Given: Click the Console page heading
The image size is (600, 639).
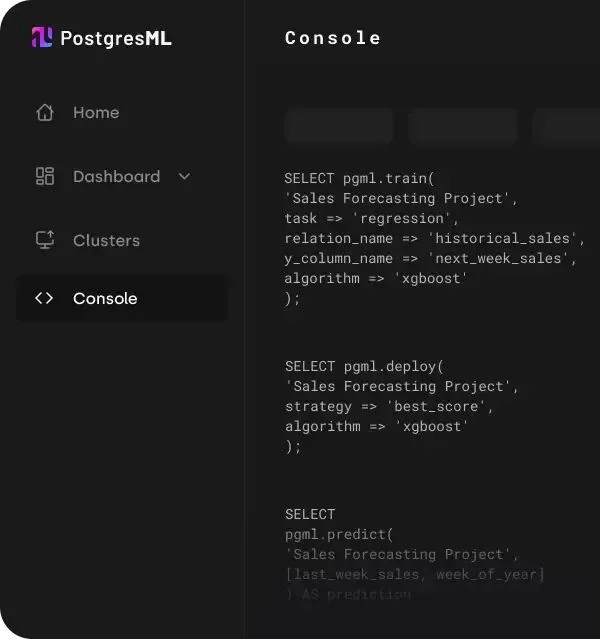Looking at the screenshot, I should click(333, 38).
